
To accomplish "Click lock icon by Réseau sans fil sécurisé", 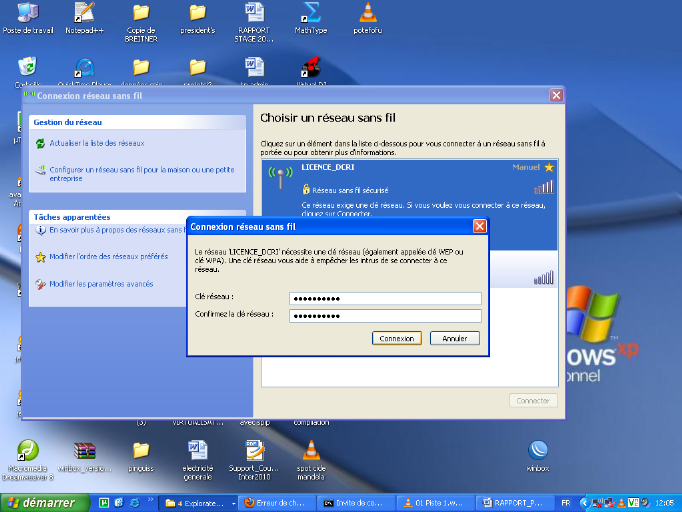I will tap(306, 189).
